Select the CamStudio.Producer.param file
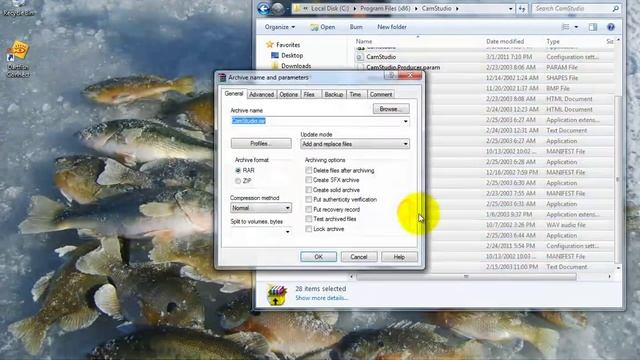Viewport: 640px width, 360px height. click(403, 67)
